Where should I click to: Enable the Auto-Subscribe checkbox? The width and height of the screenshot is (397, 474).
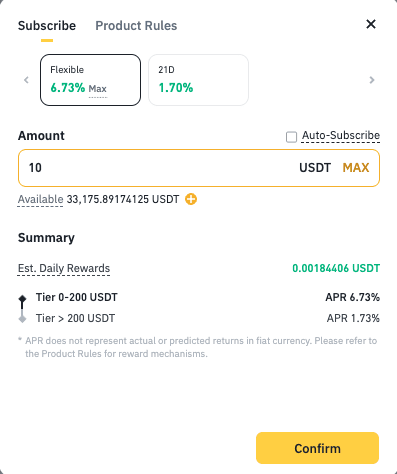point(291,137)
